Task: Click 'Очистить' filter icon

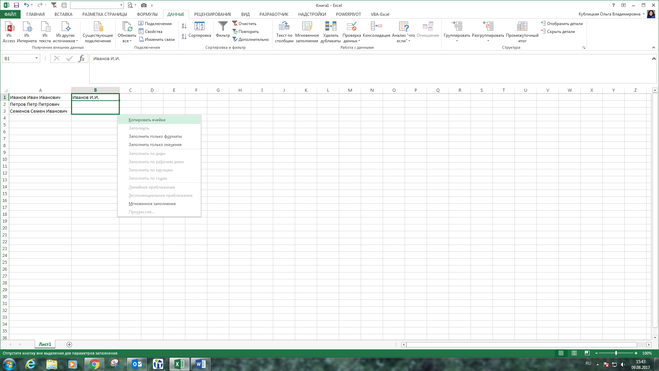Action: tap(244, 24)
